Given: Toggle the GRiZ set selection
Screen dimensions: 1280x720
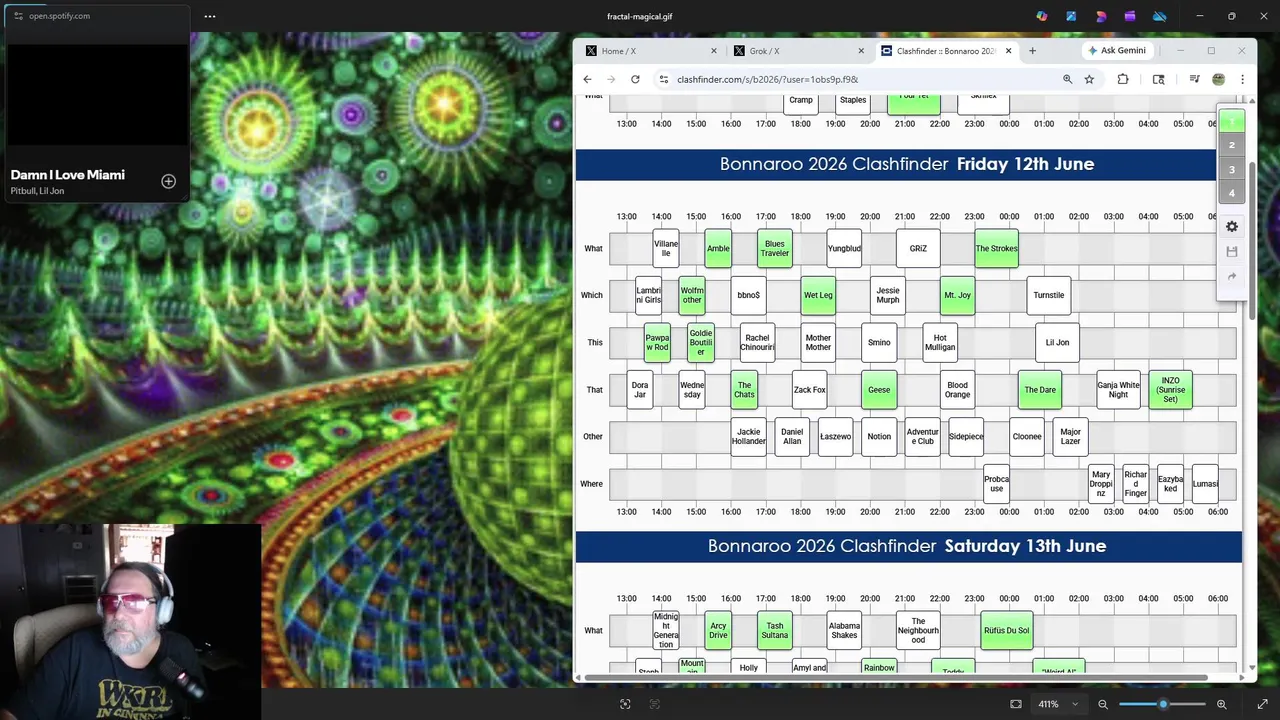Looking at the screenshot, I should pos(918,248).
